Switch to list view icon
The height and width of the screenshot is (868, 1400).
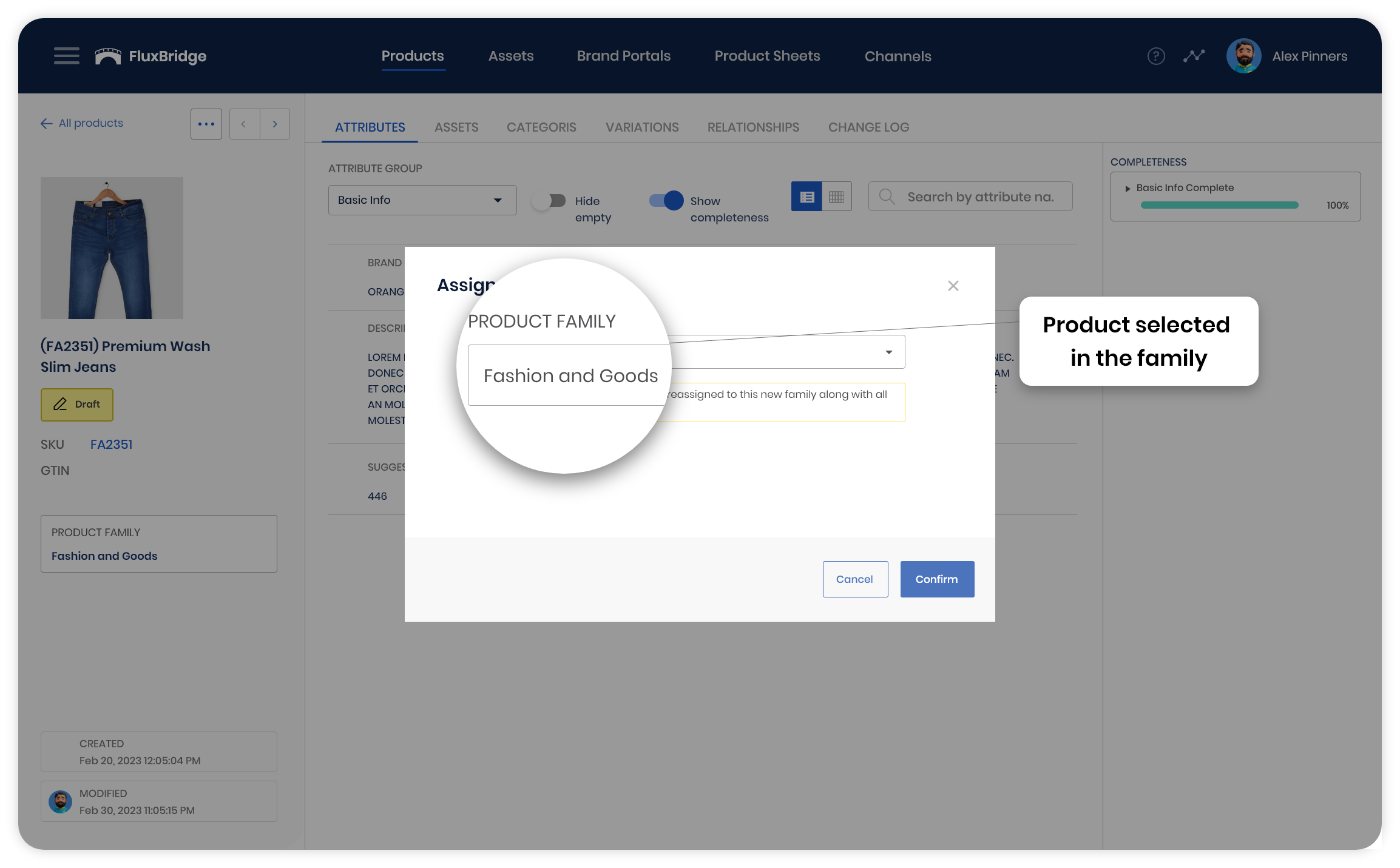pyautogui.click(x=807, y=197)
